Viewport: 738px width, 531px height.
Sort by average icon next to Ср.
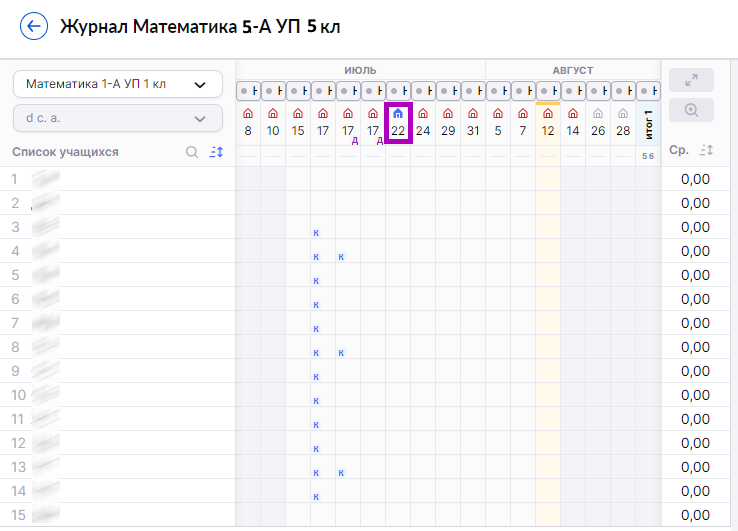pos(706,150)
